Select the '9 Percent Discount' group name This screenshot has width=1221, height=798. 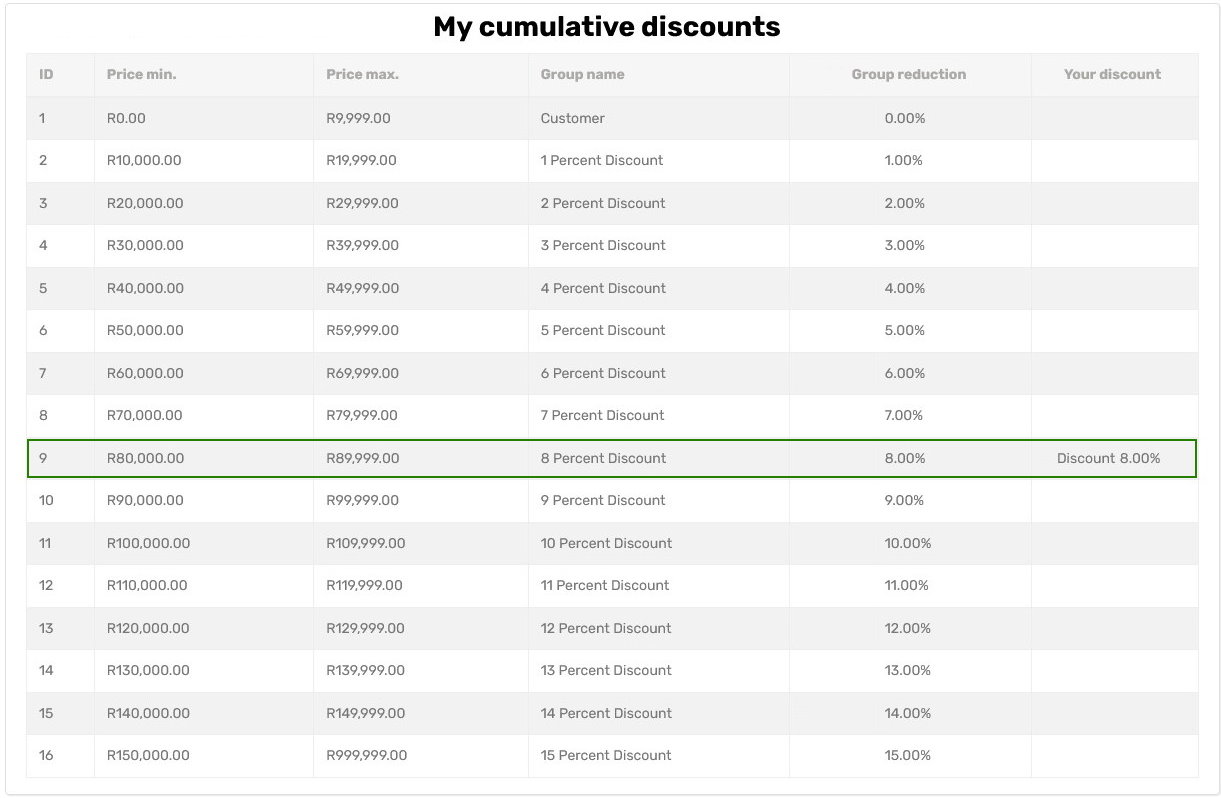[603, 500]
